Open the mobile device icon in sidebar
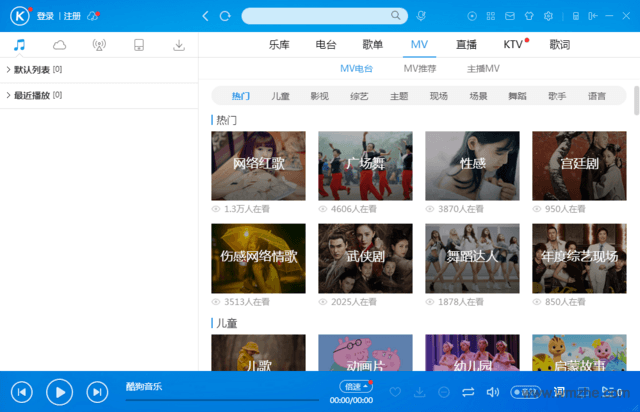This screenshot has width=640, height=412. pos(139,45)
